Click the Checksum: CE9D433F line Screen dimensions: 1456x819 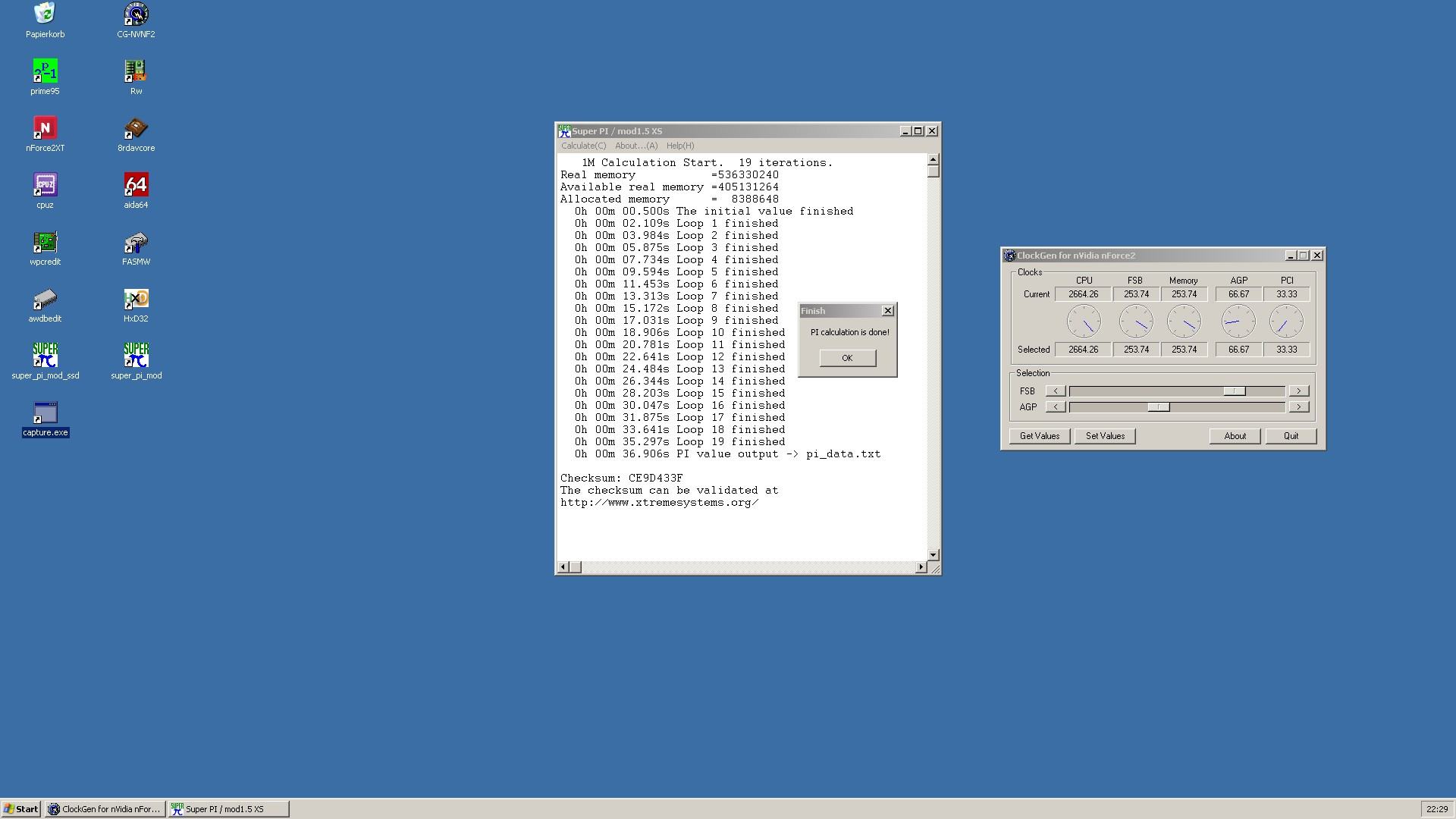pos(621,479)
